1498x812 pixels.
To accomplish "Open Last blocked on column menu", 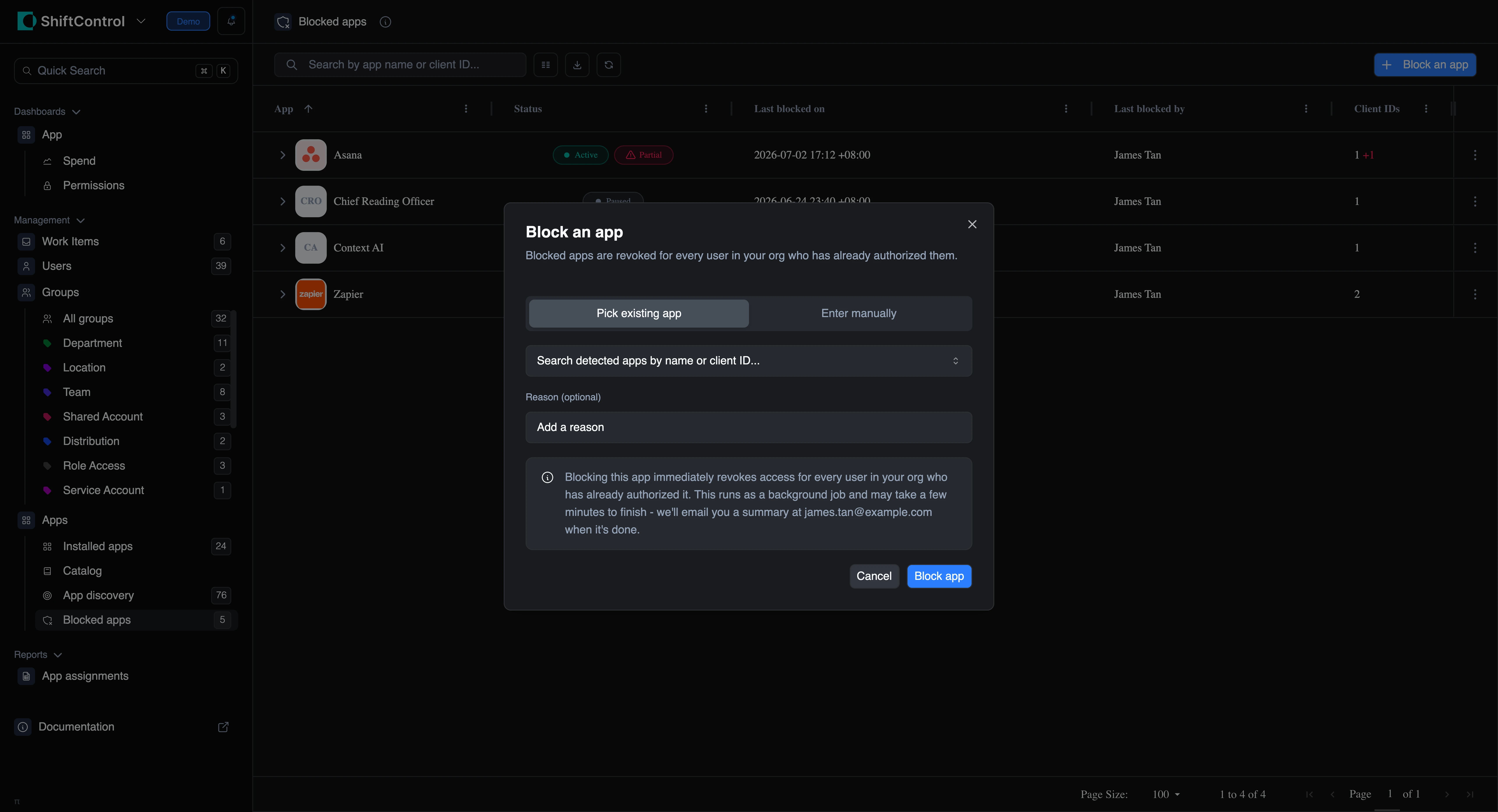I will coord(1066,109).
